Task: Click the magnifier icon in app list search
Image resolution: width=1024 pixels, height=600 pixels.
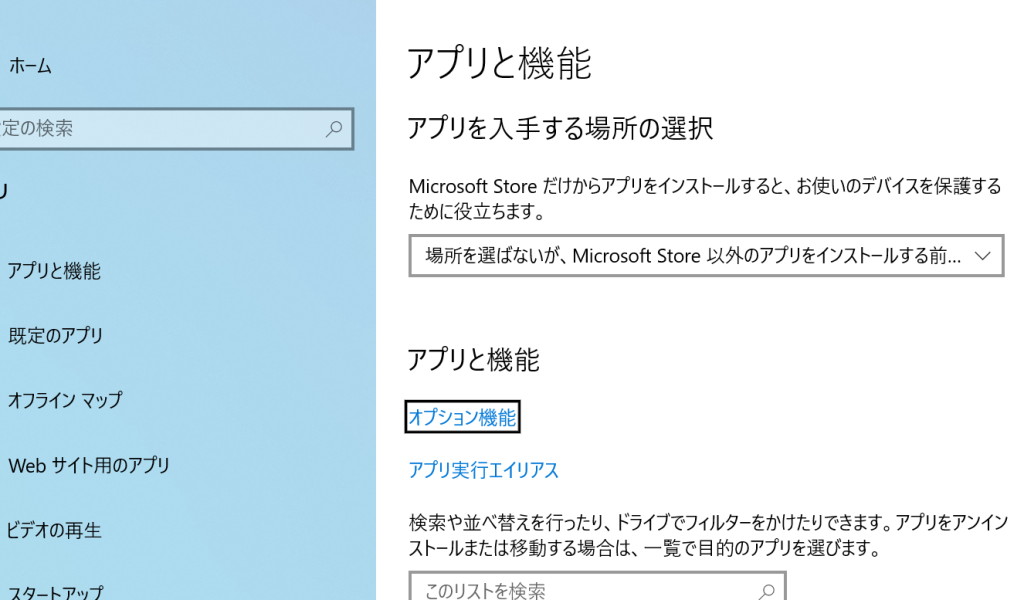Action: [767, 590]
